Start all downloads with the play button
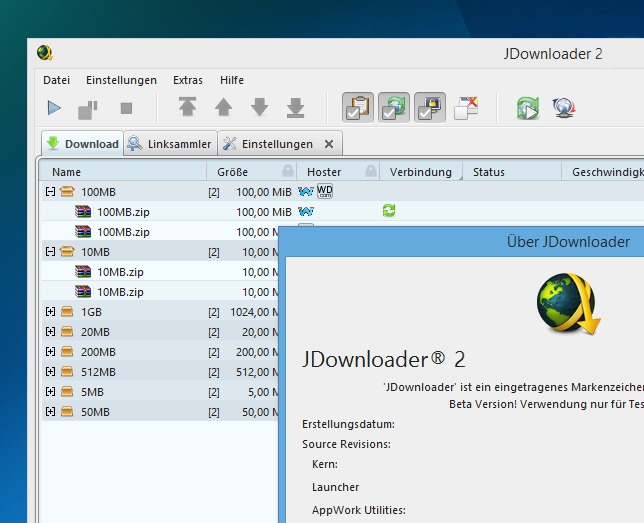 [x=54, y=108]
